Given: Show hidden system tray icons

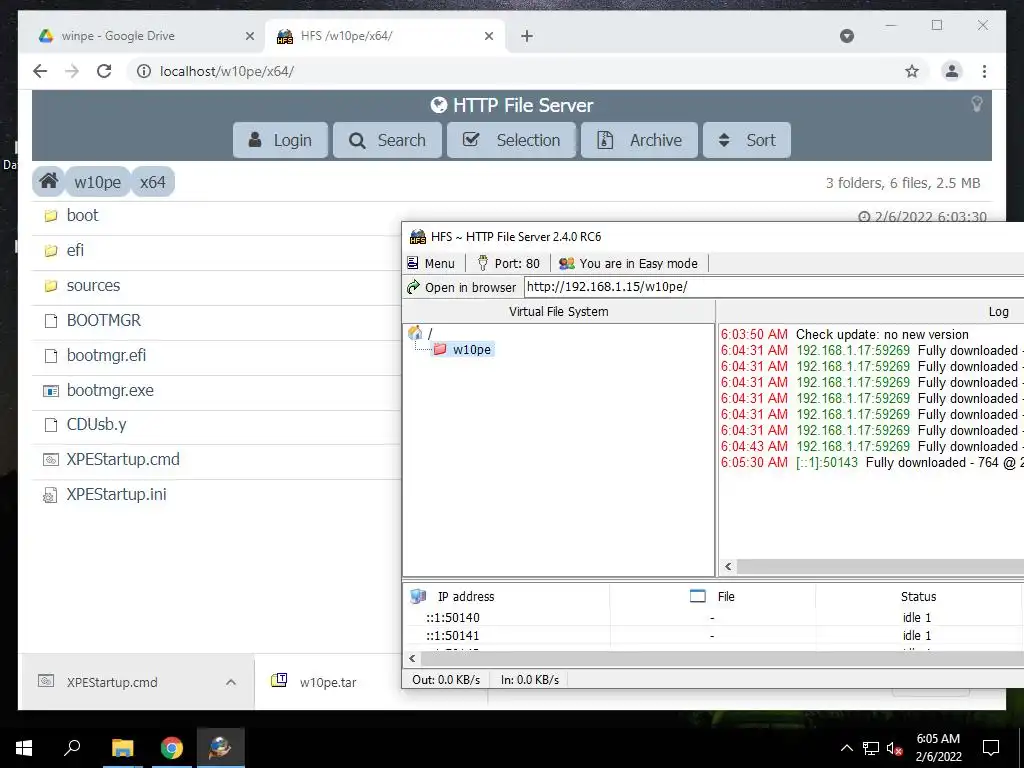Looking at the screenshot, I should (846, 748).
